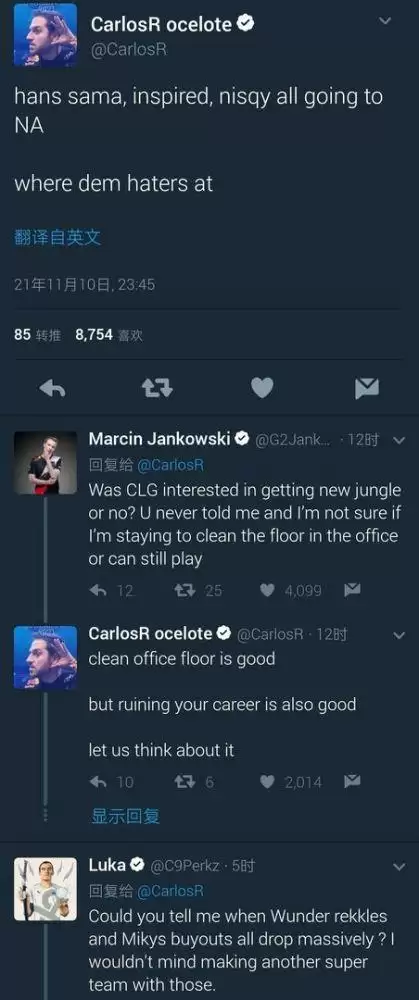Retweet CarlosR's clean office floor reply
Screen dimensions: 419x1000
(184, 782)
